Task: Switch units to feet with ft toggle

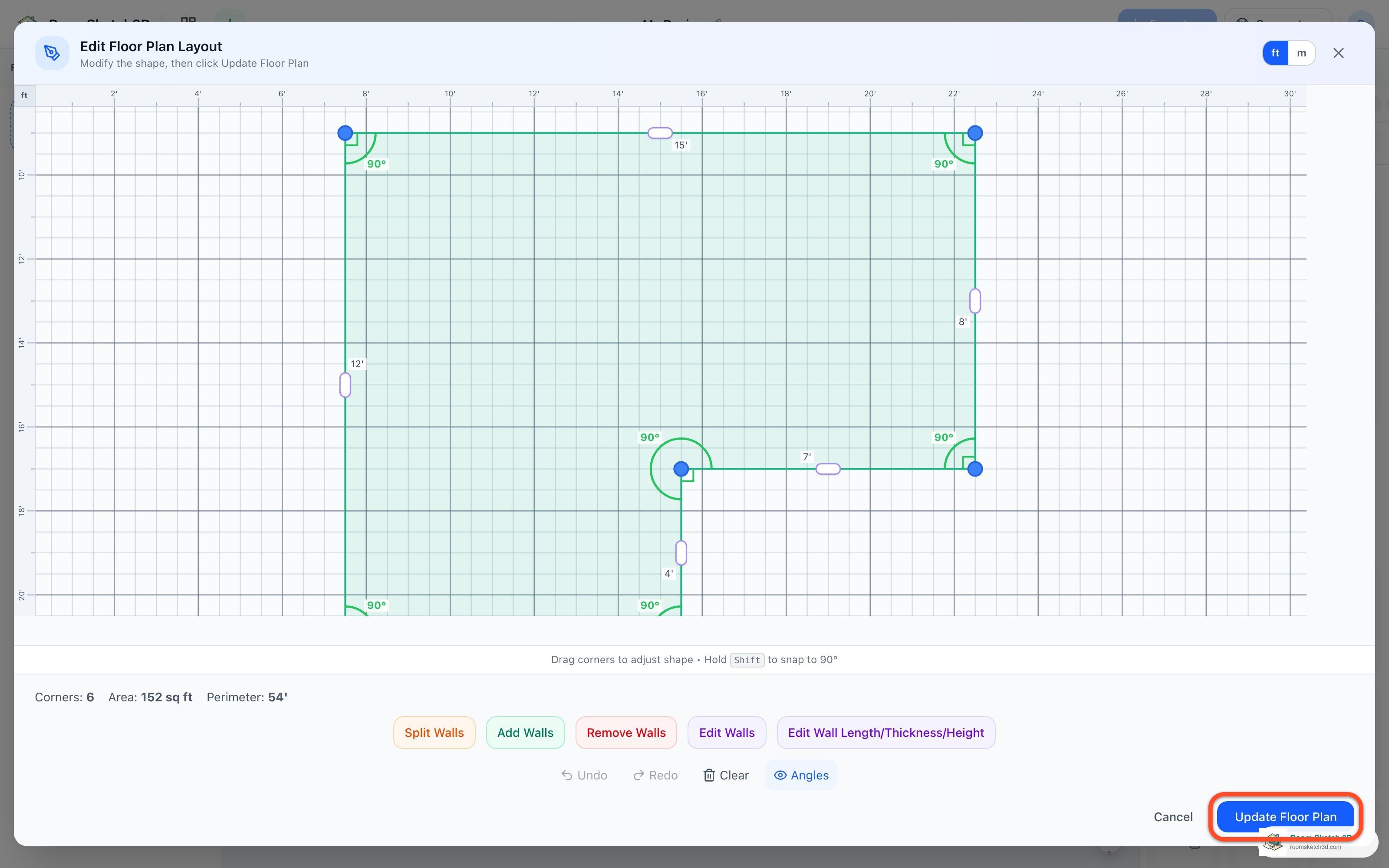Action: click(1275, 53)
